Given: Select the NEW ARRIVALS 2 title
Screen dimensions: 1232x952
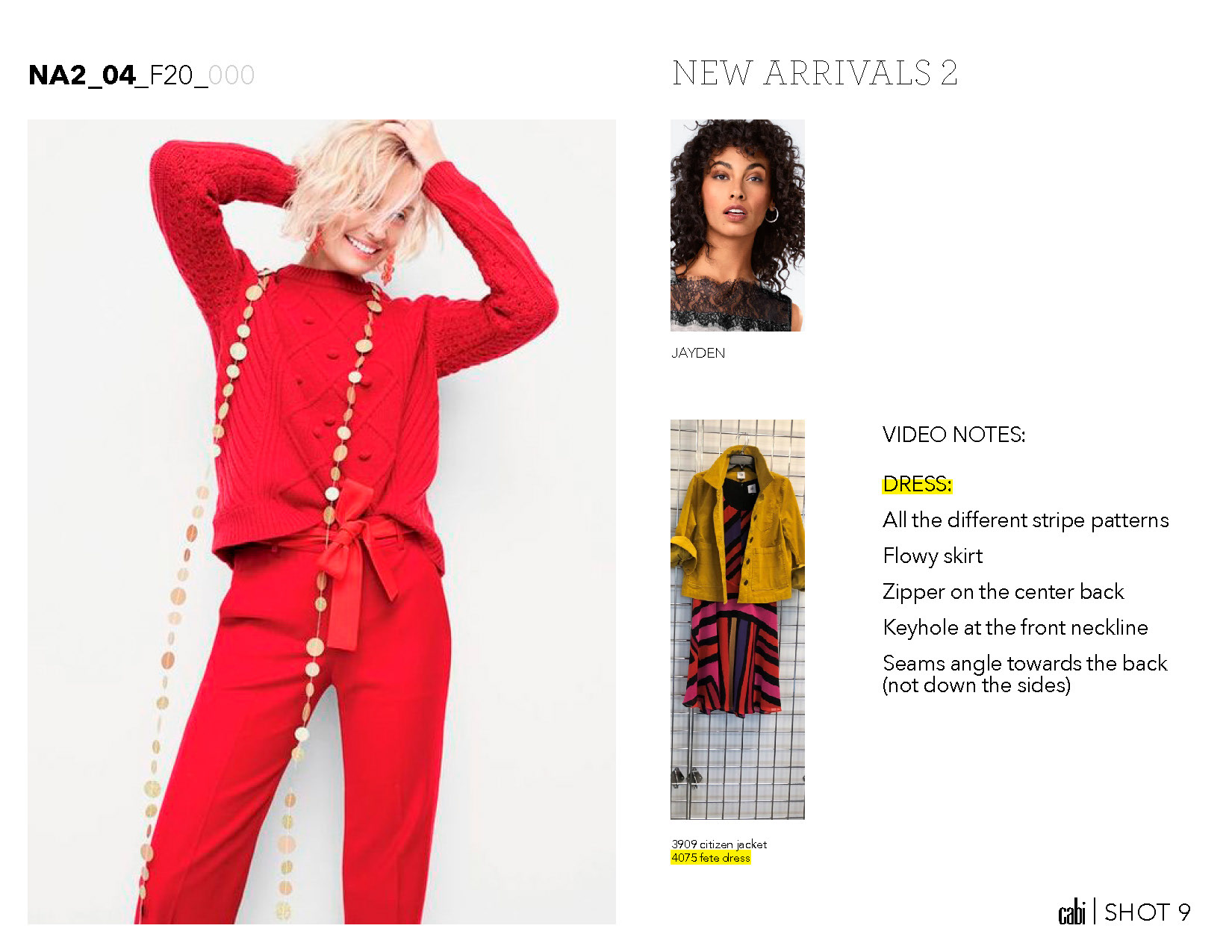Looking at the screenshot, I should tap(815, 73).
